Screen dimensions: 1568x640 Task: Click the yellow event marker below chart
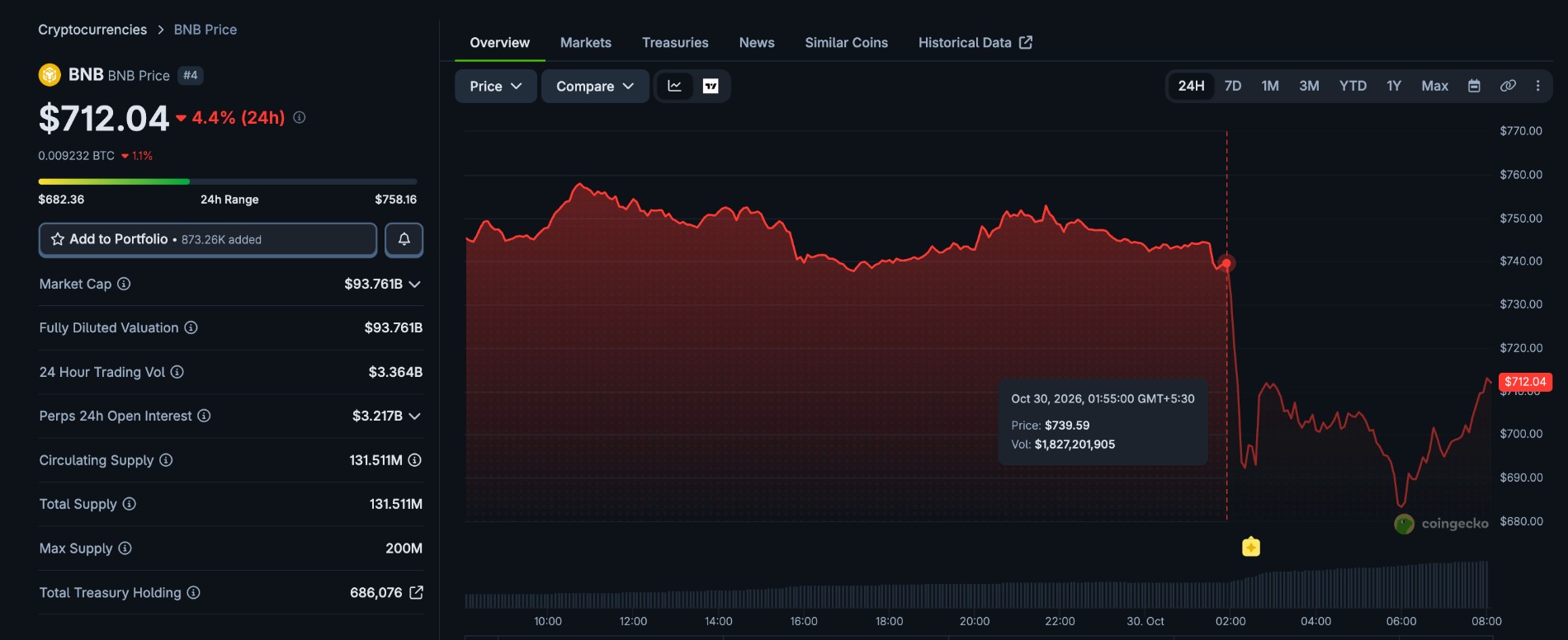coord(1251,547)
